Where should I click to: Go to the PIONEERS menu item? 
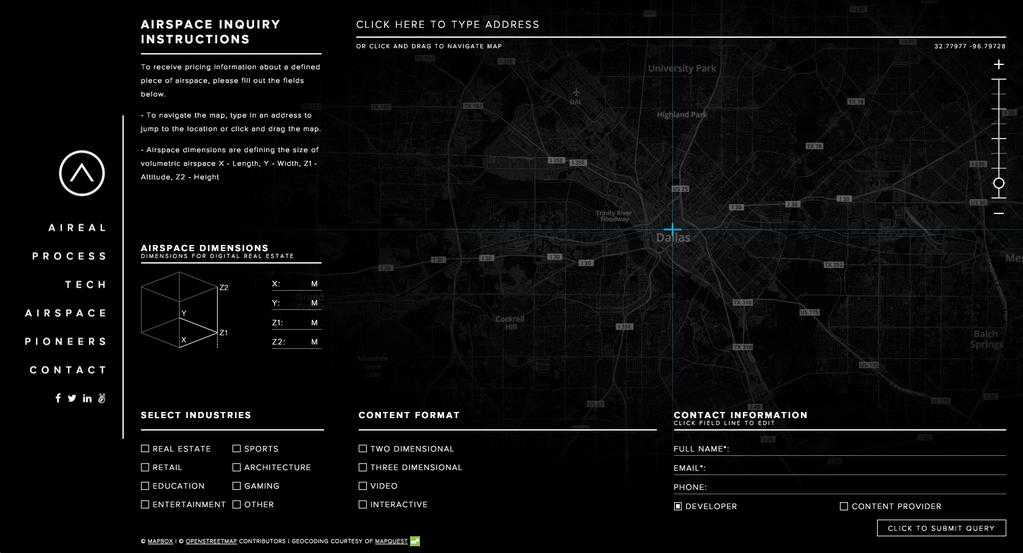point(65,342)
